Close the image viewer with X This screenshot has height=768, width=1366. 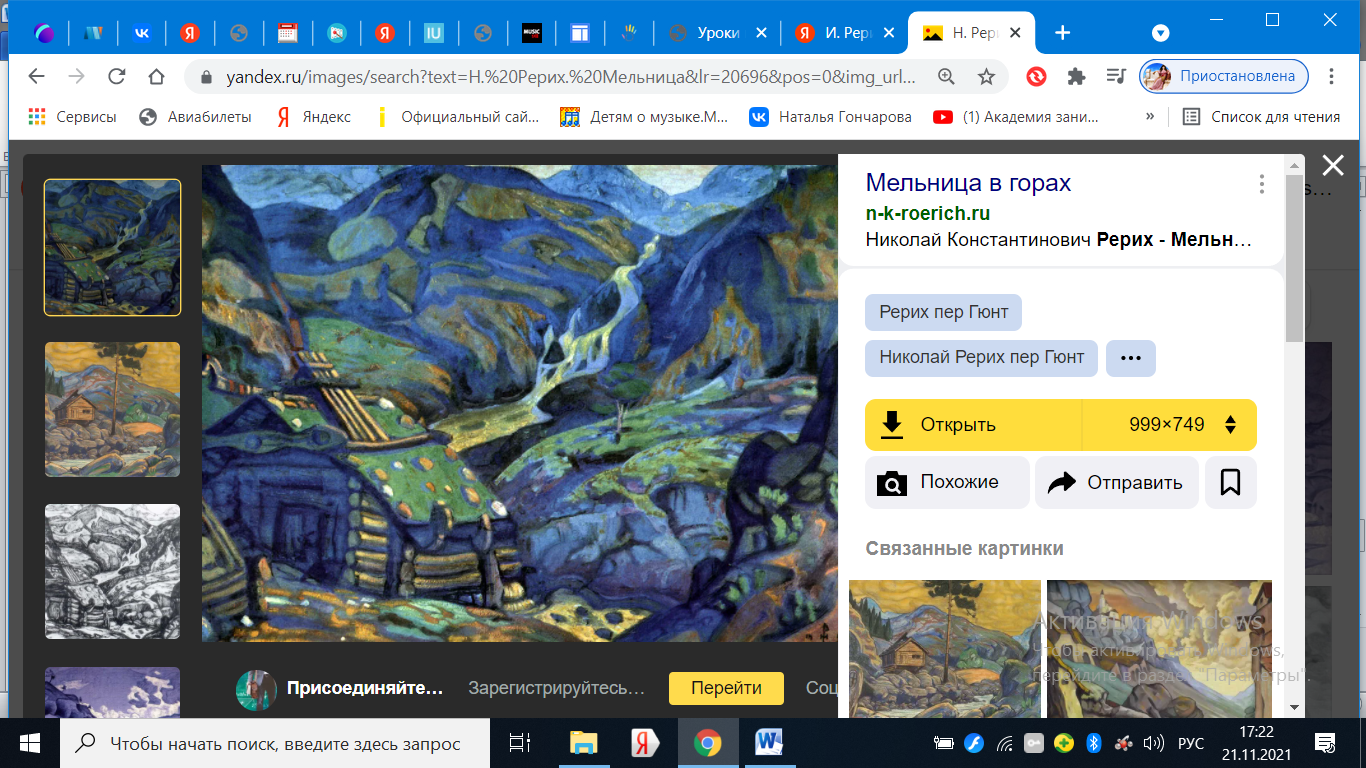point(1332,166)
